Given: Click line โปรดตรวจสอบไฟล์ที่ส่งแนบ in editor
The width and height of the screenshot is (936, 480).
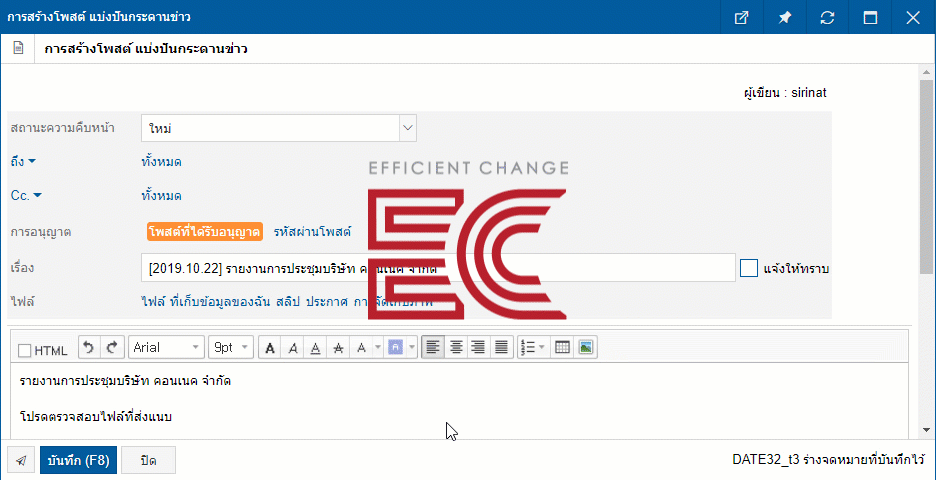Looking at the screenshot, I should point(96,417).
